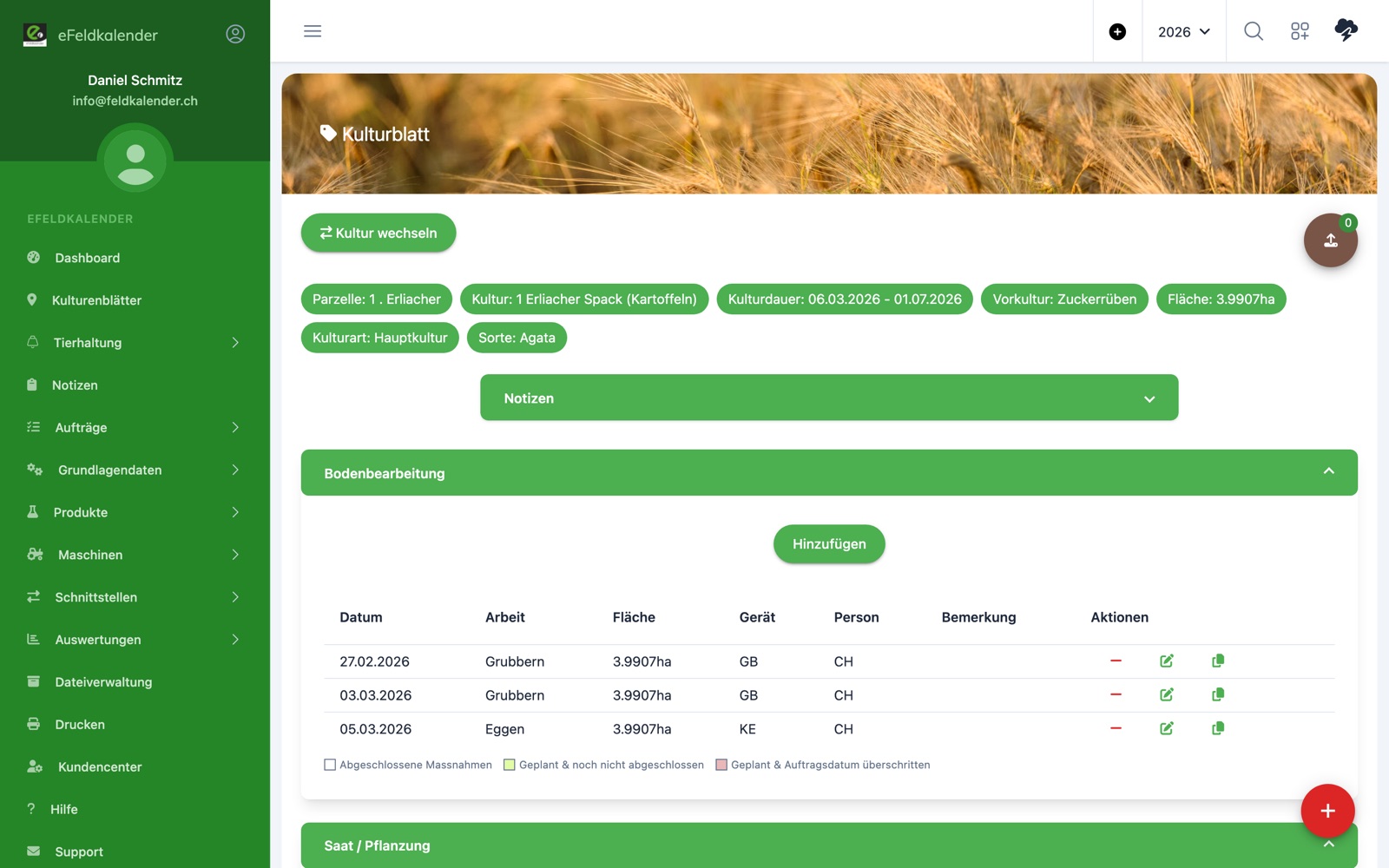Click the Parzelle: 1 . Erliacher tag
The height and width of the screenshot is (868, 1389).
[377, 299]
